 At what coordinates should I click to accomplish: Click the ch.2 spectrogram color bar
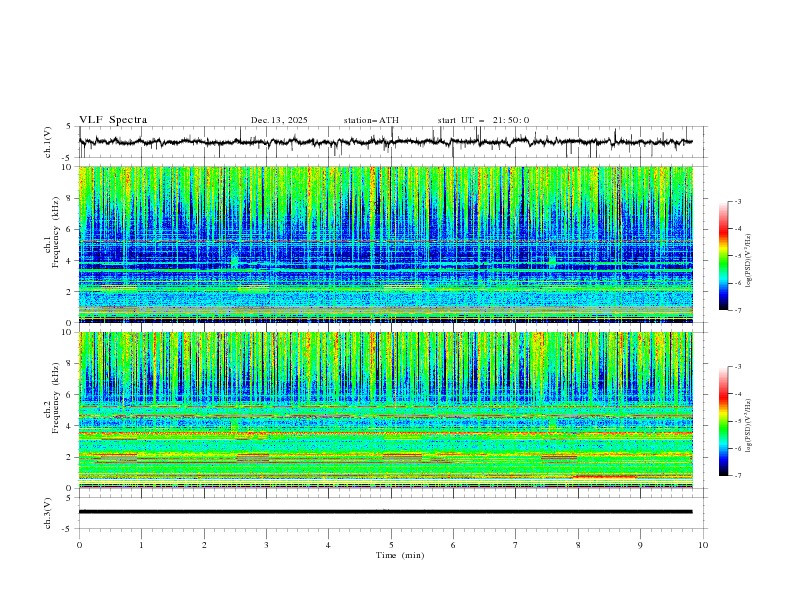tap(723, 421)
